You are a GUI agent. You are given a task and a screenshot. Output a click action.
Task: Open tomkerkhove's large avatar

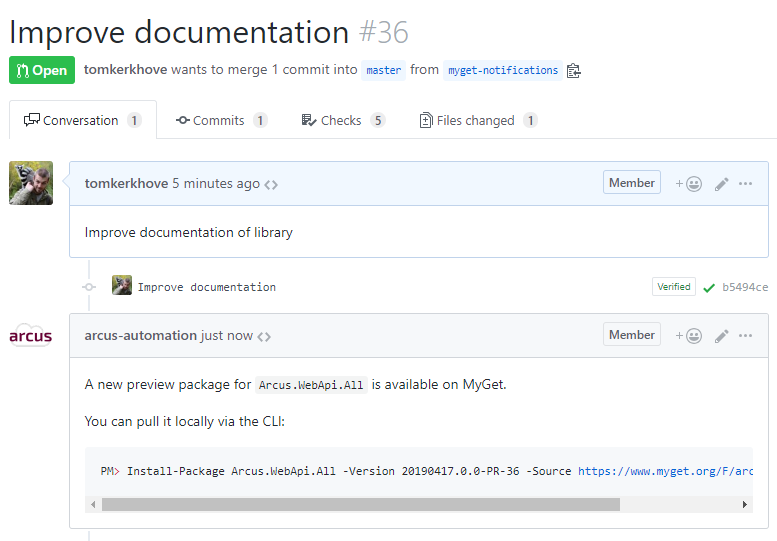pyautogui.click(x=31, y=183)
